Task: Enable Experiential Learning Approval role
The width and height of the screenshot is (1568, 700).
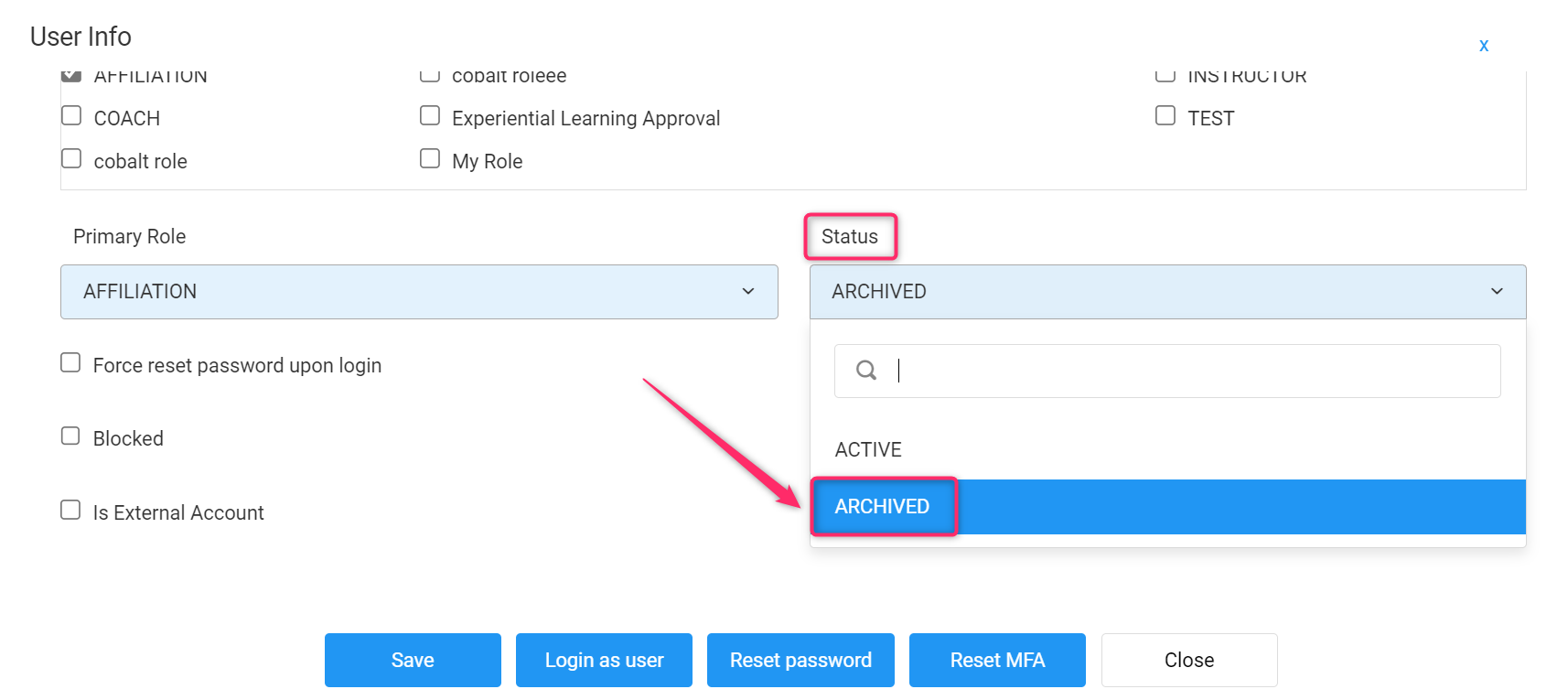Action: pos(430,116)
